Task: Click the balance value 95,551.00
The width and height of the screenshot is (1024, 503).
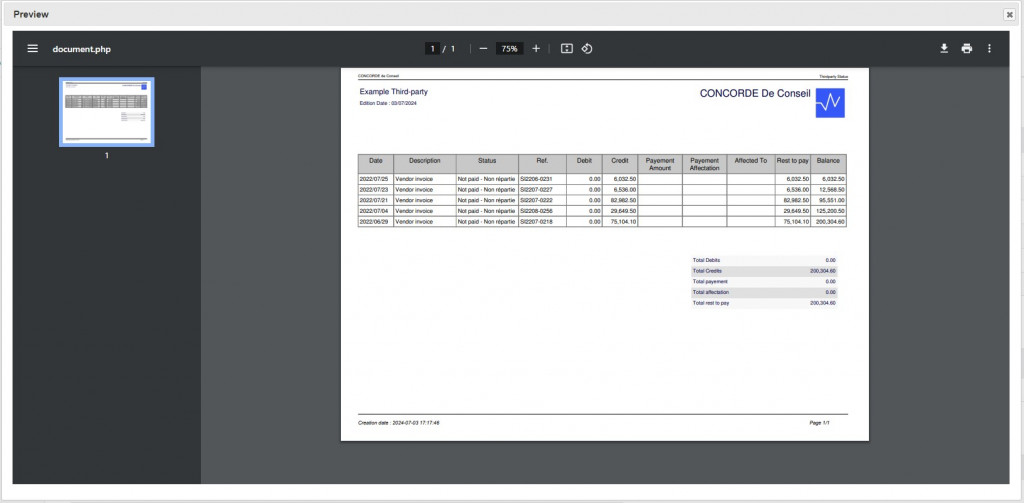Action: [832, 200]
